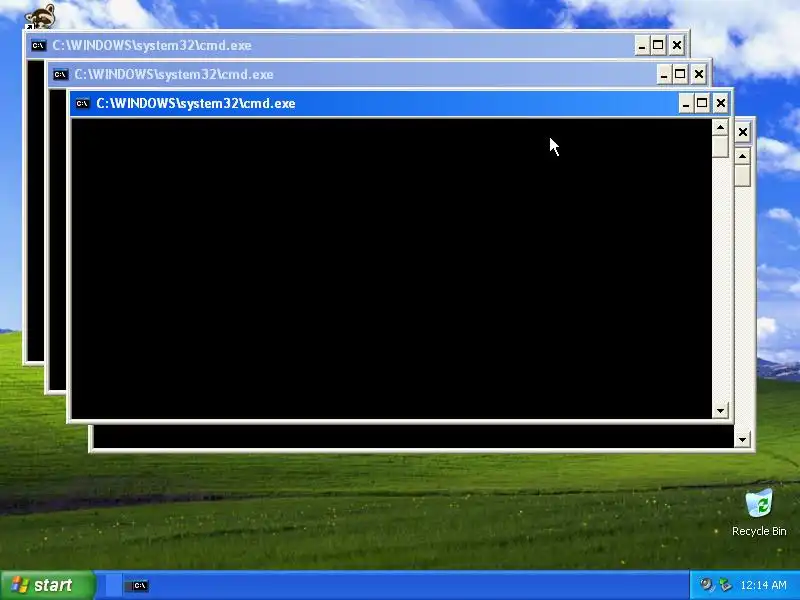Activate the rearmost cmd window via its title text
800x600 pixels.
pyautogui.click(x=152, y=45)
